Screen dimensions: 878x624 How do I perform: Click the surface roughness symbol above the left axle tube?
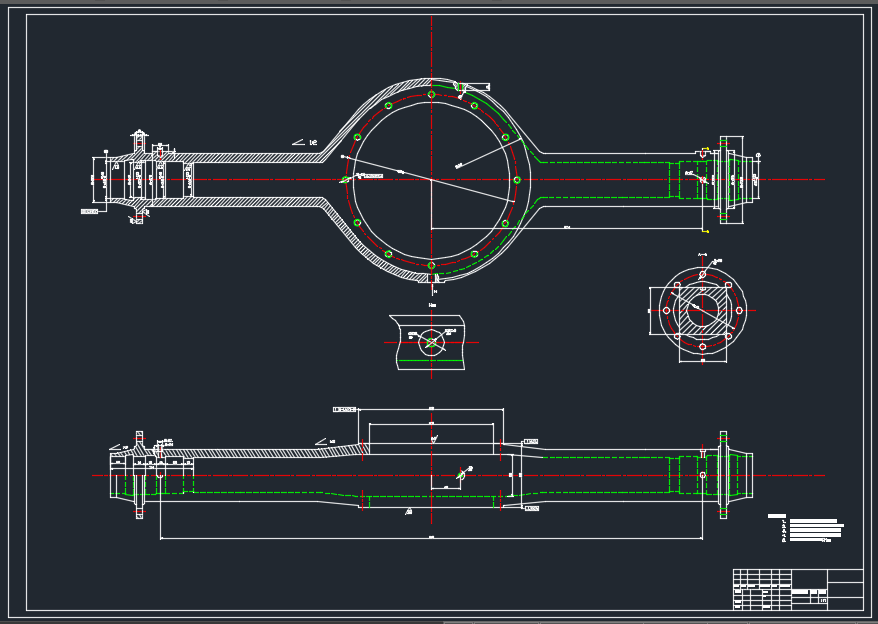pos(305,142)
